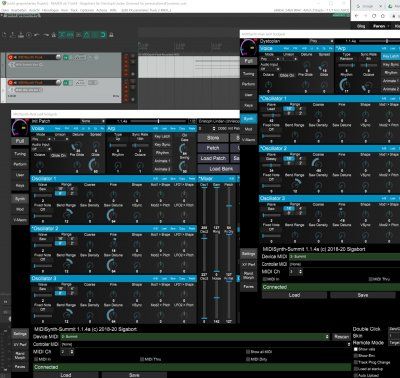Click the new project icon in REAPER toolbar
Screen dimensions: 400x378
pos(5,35)
